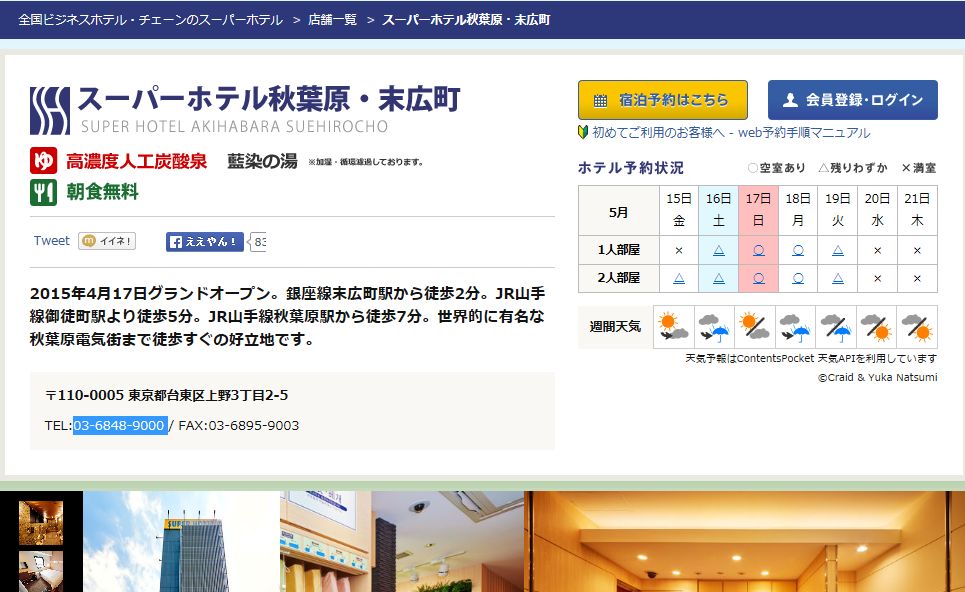Click the Tweet link
The width and height of the screenshot is (965, 592).
pyautogui.click(x=52, y=241)
